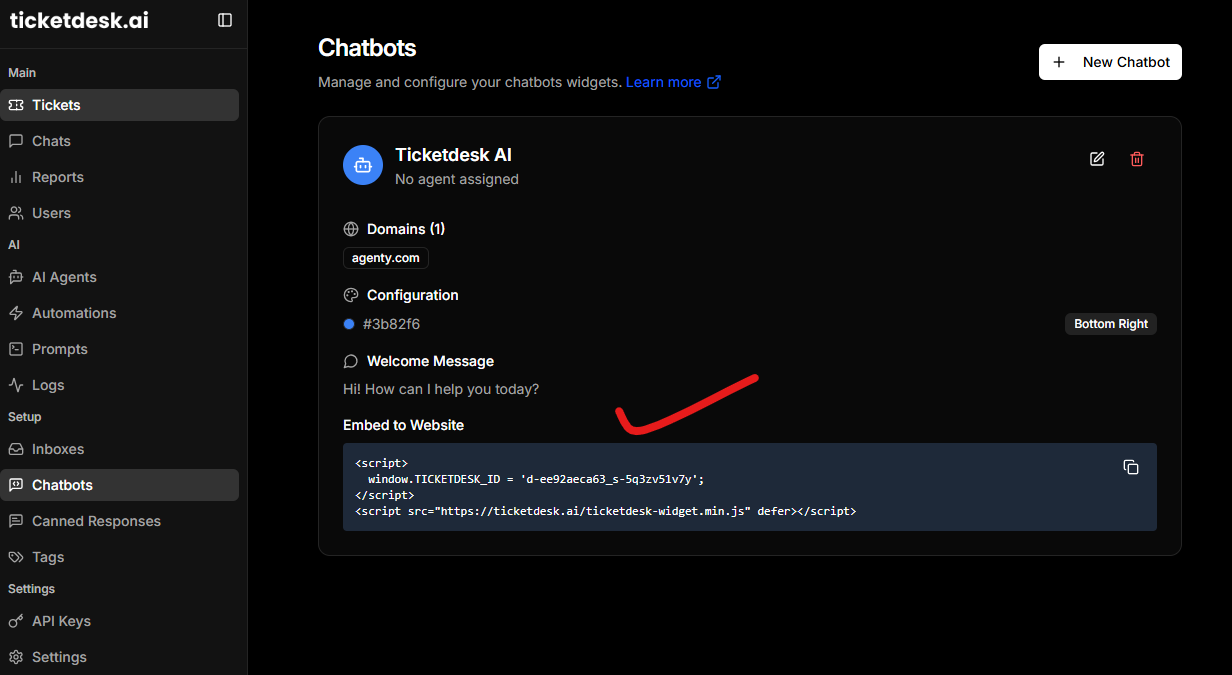1232x675 pixels.
Task: Click the Welcome Message bubble icon
Action: pyautogui.click(x=351, y=361)
